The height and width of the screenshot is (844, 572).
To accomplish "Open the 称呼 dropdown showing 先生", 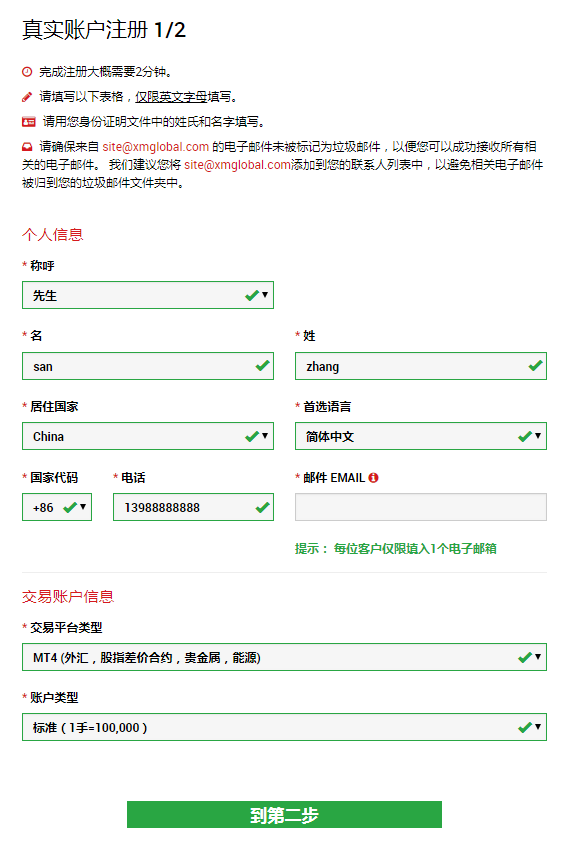I will tap(148, 295).
